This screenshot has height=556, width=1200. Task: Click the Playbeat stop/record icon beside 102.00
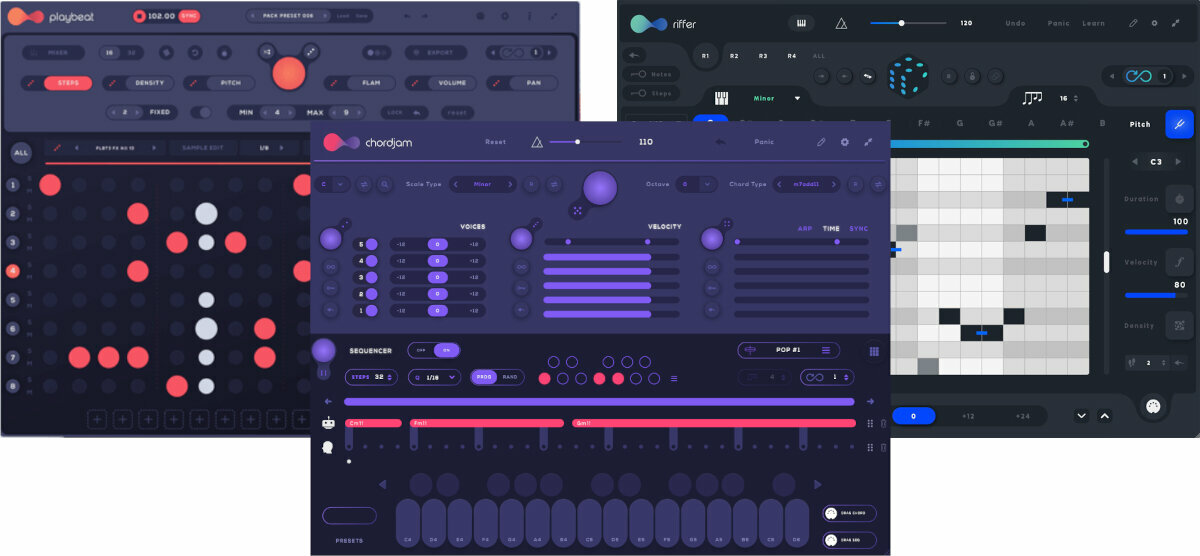(x=139, y=16)
